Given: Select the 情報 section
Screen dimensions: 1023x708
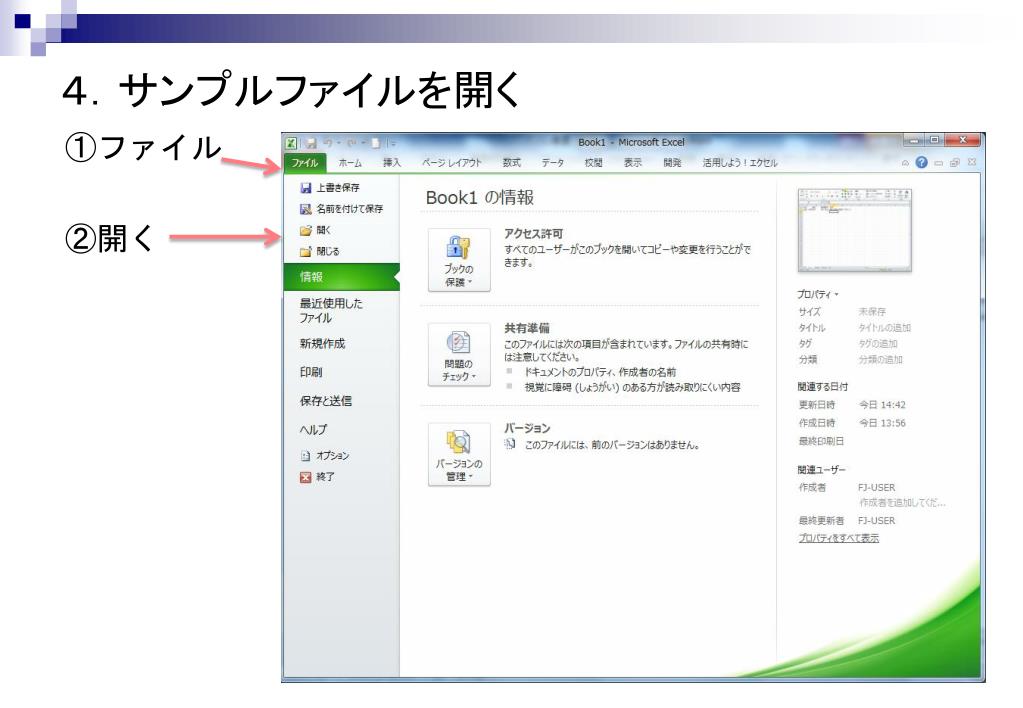Looking at the screenshot, I should tap(341, 277).
